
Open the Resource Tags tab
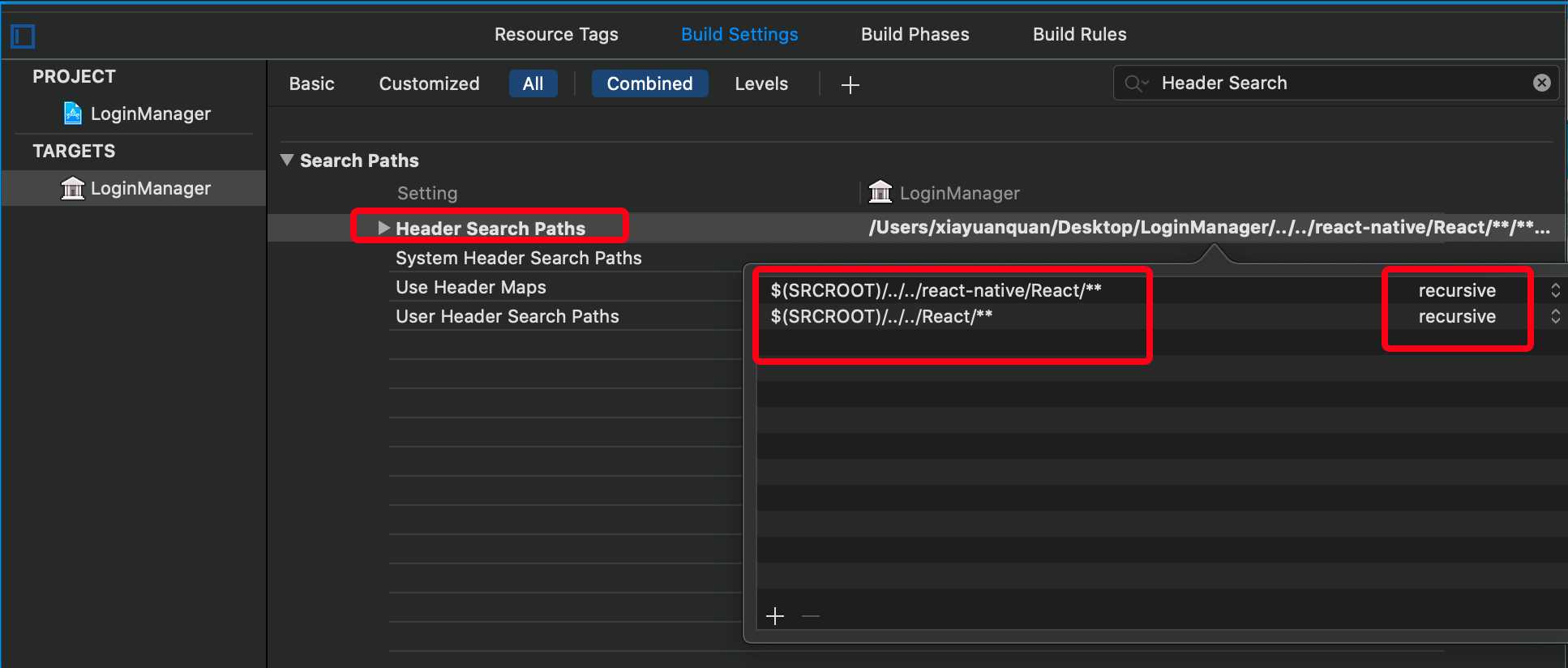(x=556, y=34)
